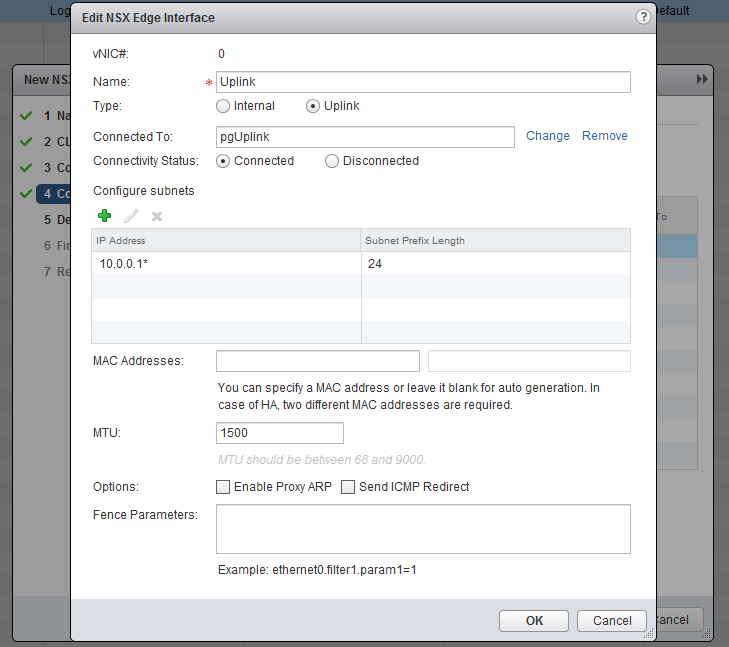729x647 pixels.
Task: Select the Internal type radio button
Action: coord(223,106)
